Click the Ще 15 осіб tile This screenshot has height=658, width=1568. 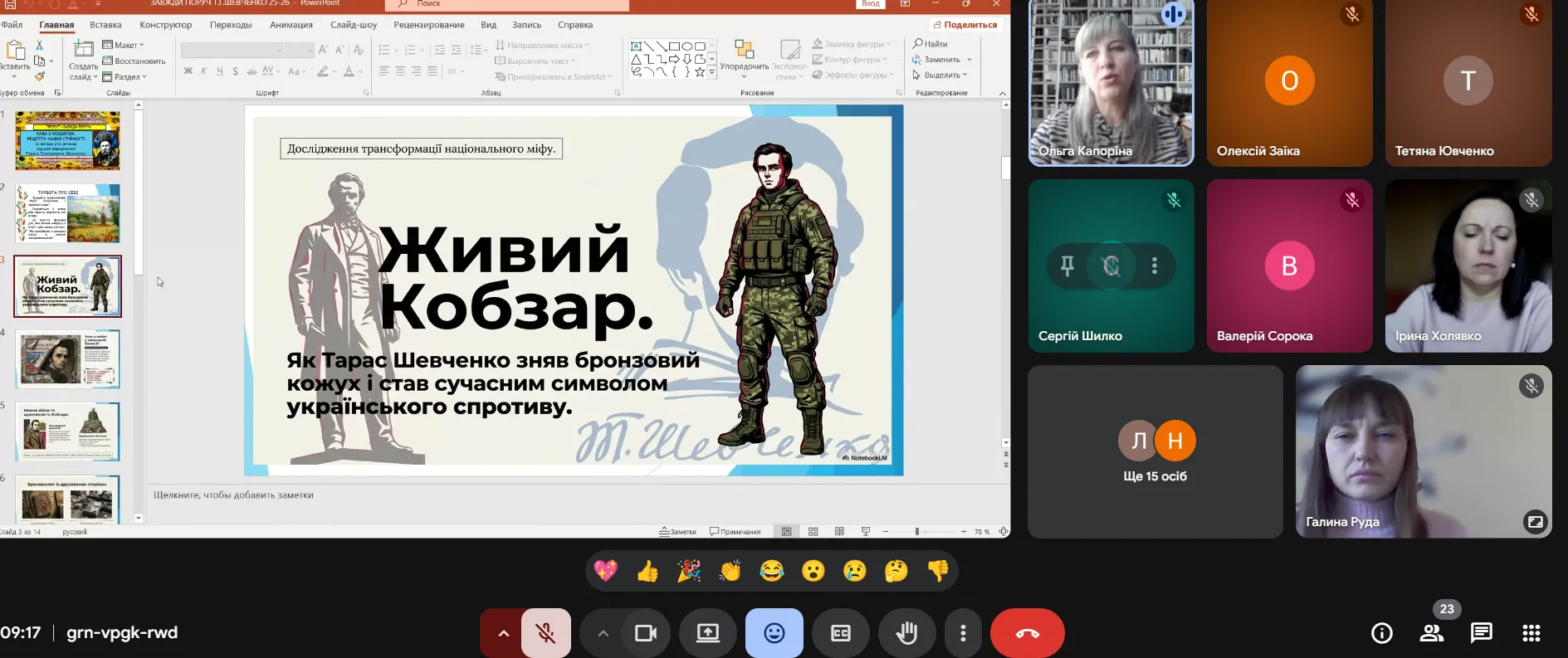point(1155,452)
